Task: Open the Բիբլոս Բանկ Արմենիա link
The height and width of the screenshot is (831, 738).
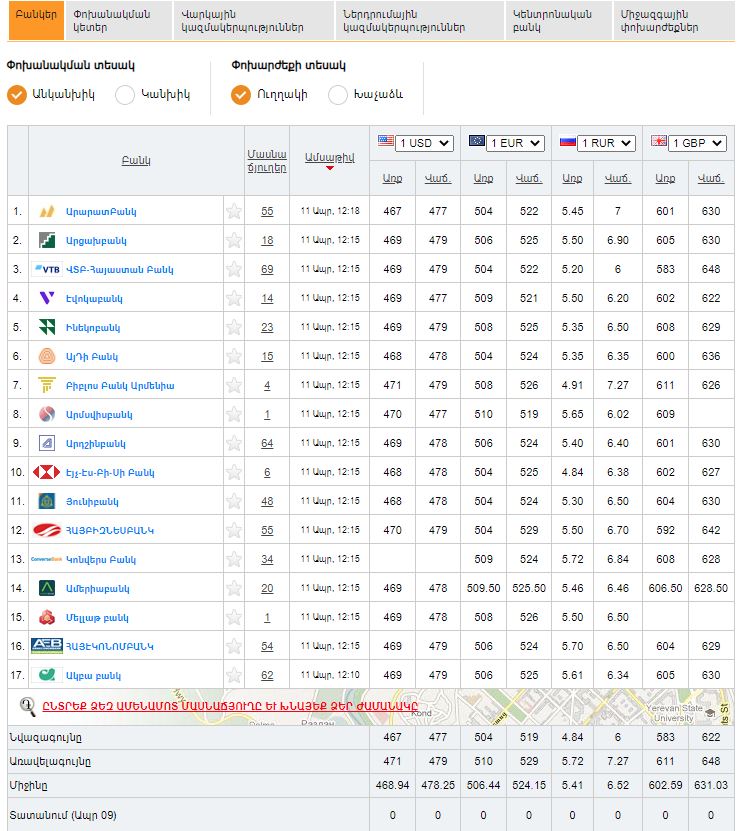Action: tap(120, 386)
